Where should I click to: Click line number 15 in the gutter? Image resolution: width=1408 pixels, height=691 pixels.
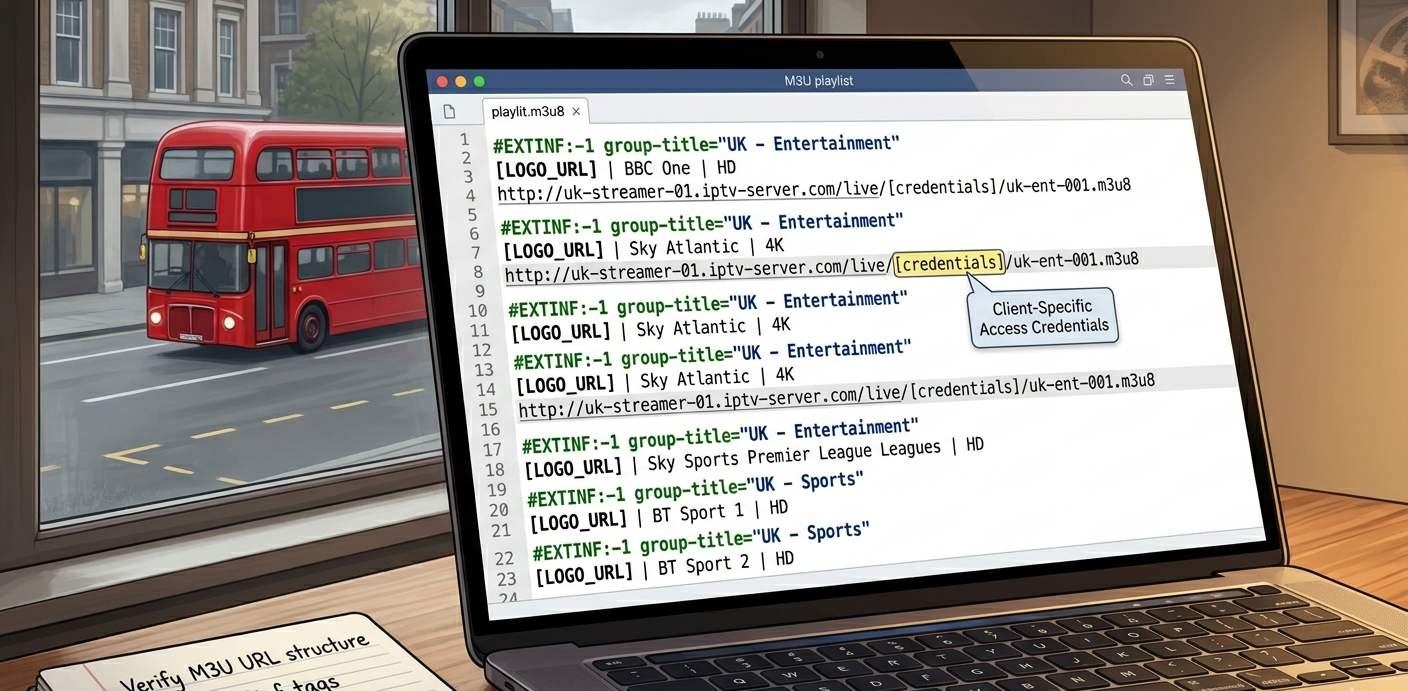tap(487, 410)
